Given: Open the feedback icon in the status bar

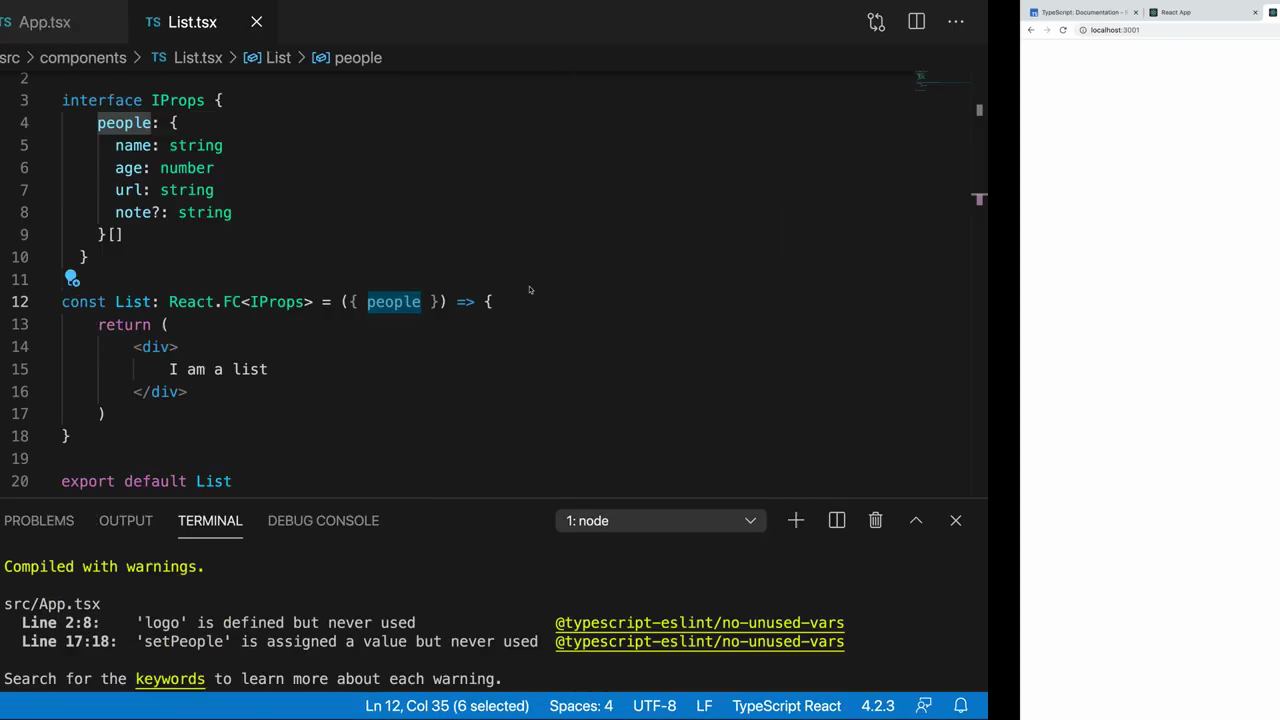Looking at the screenshot, I should point(925,706).
